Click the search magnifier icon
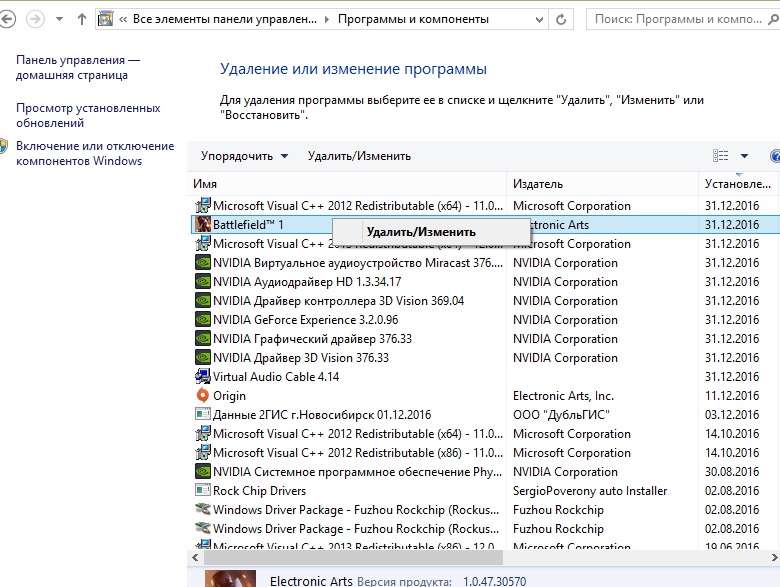 (774, 19)
